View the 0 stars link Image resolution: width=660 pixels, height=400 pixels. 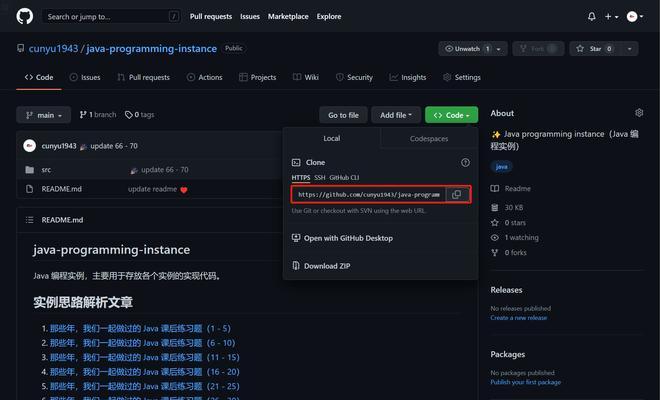(x=508, y=223)
